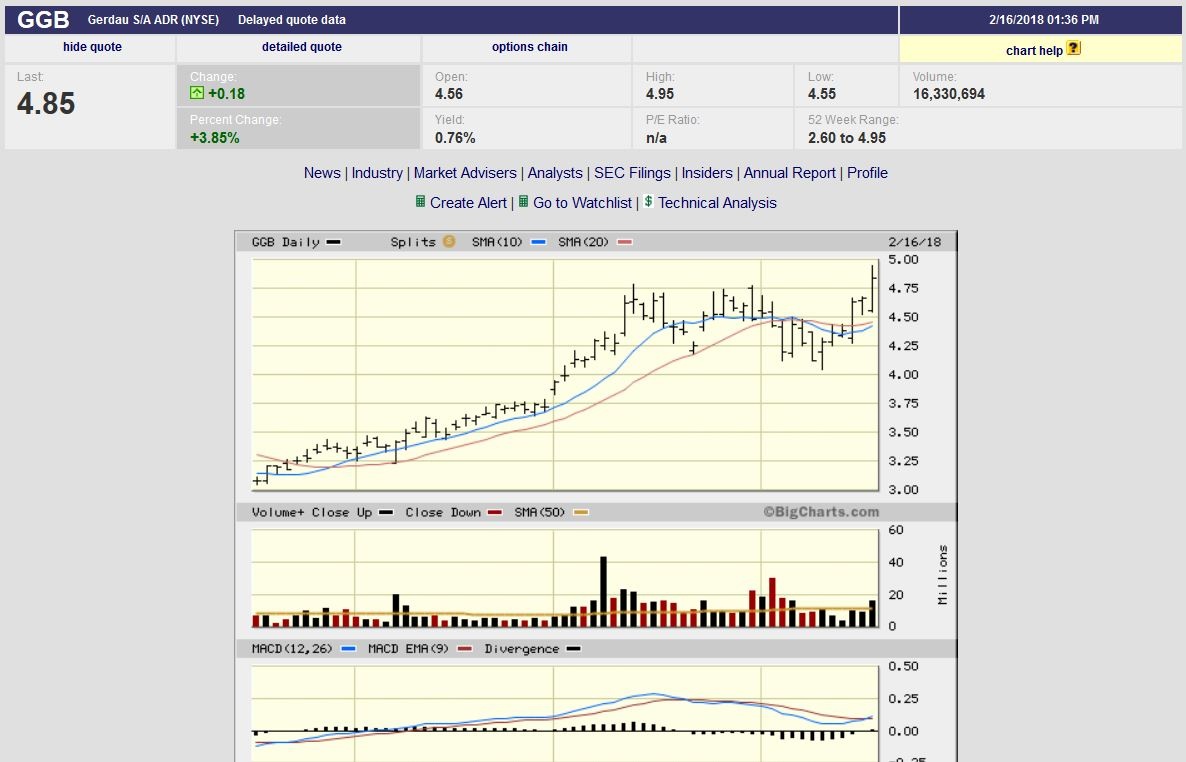Click the Go to Watchlist icon
Screen dimensions: 1186x762
tap(523, 202)
